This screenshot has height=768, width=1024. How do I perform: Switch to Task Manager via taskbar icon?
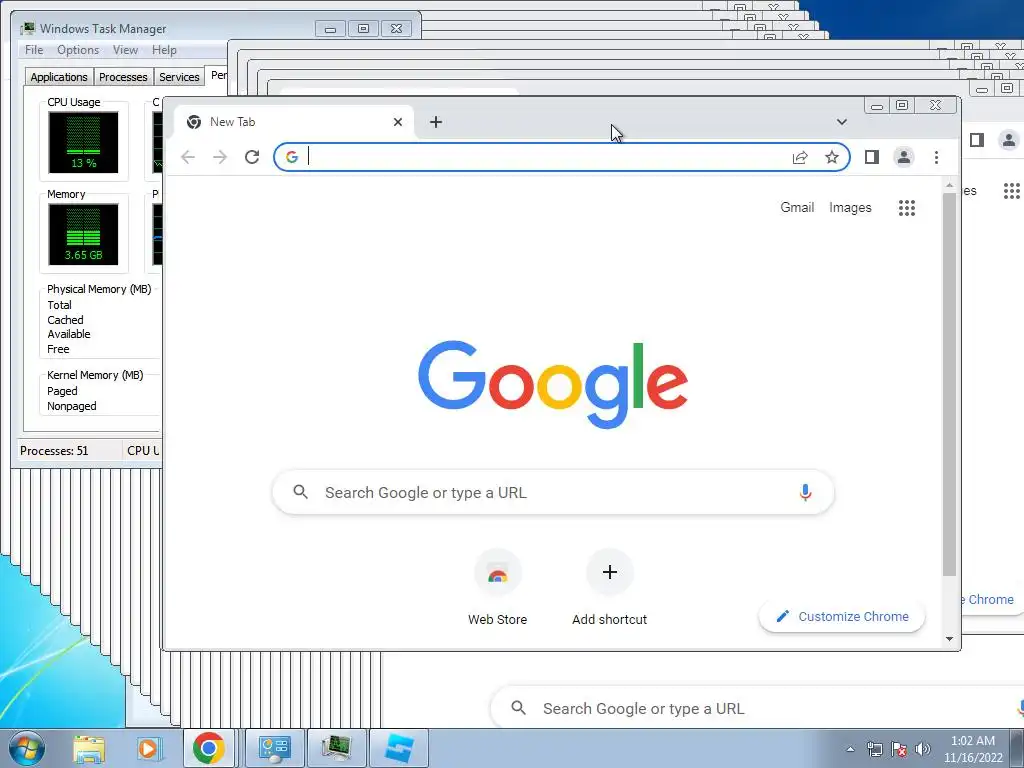tap(336, 748)
